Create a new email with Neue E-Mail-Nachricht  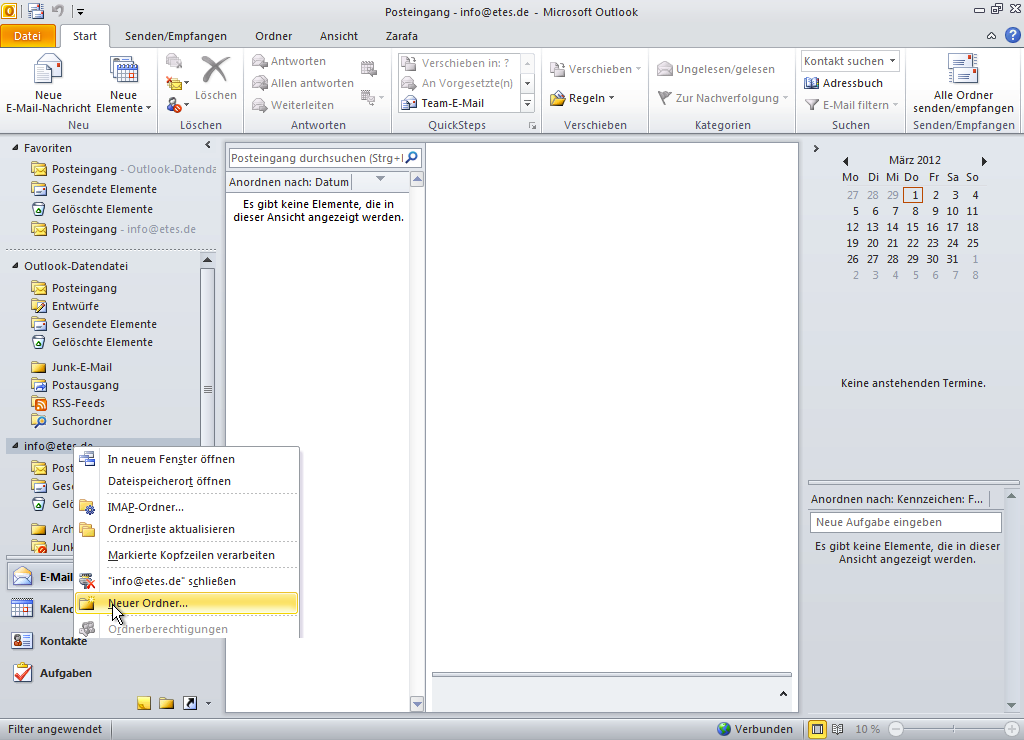click(48, 85)
